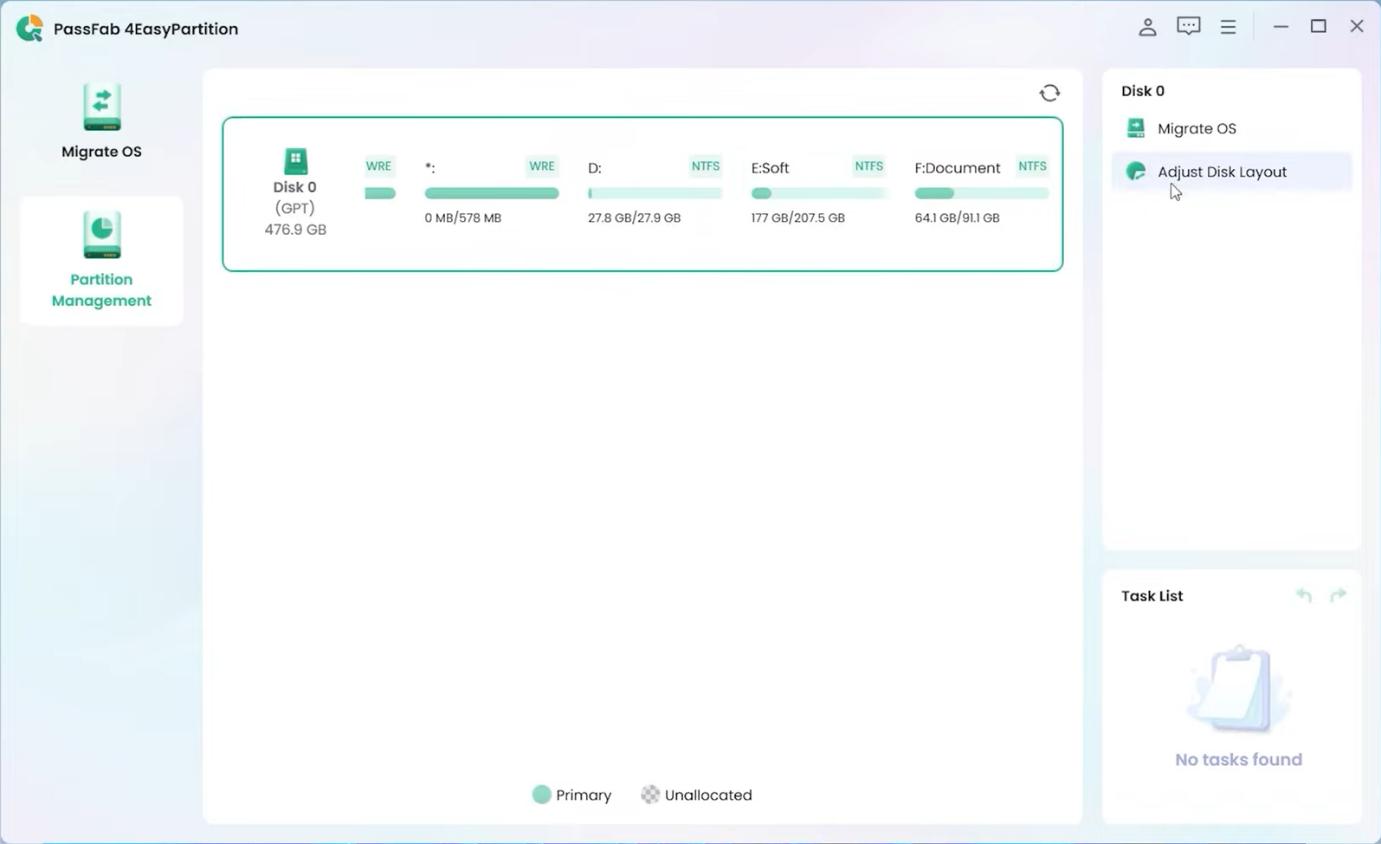The width and height of the screenshot is (1381, 844).
Task: Open the feedback chat icon
Action: click(1188, 27)
